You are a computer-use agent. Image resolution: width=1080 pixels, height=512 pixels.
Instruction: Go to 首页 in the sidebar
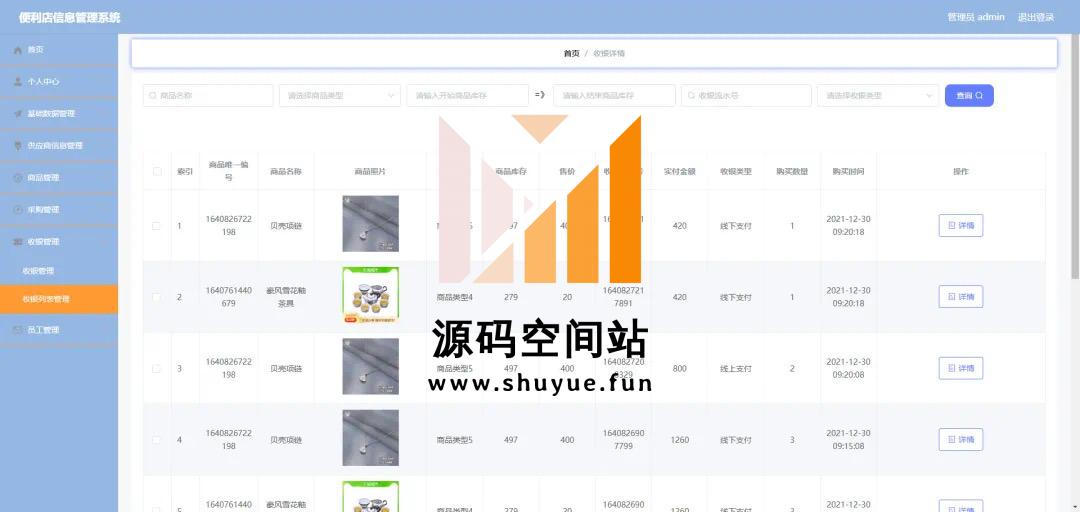pos(59,50)
